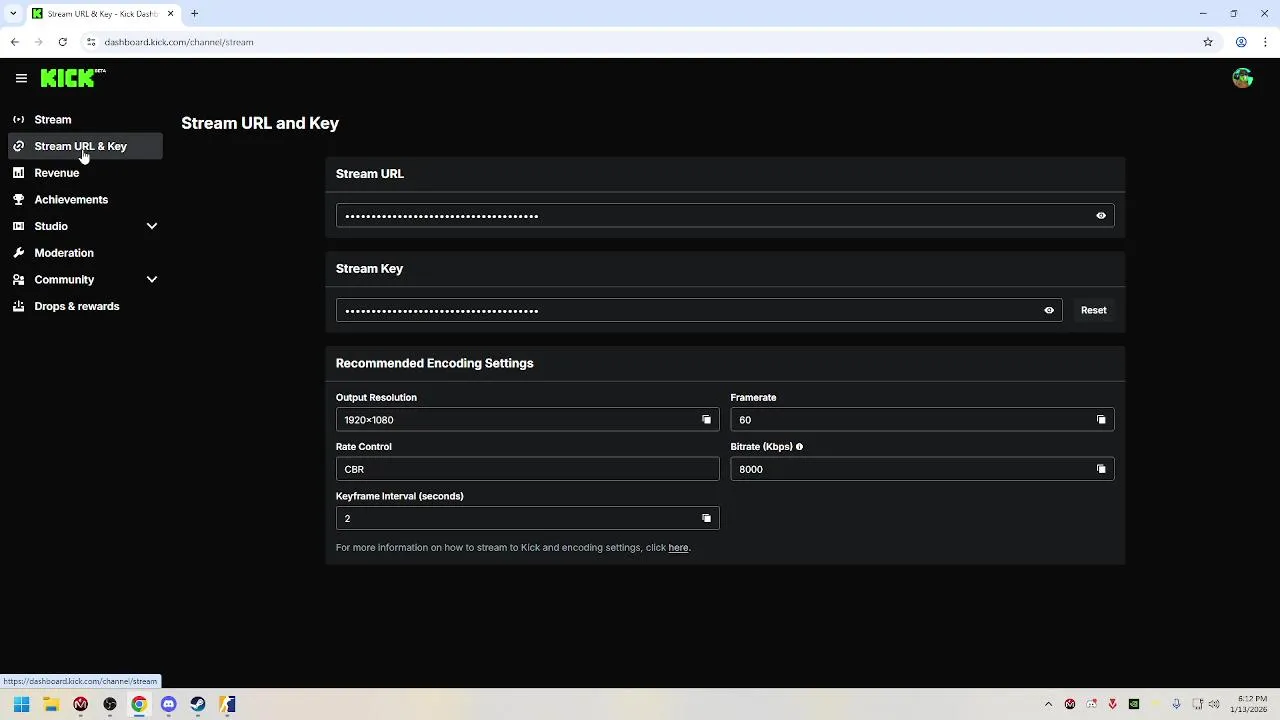
Task: Click the Bitrate 8000 field
Action: point(922,469)
